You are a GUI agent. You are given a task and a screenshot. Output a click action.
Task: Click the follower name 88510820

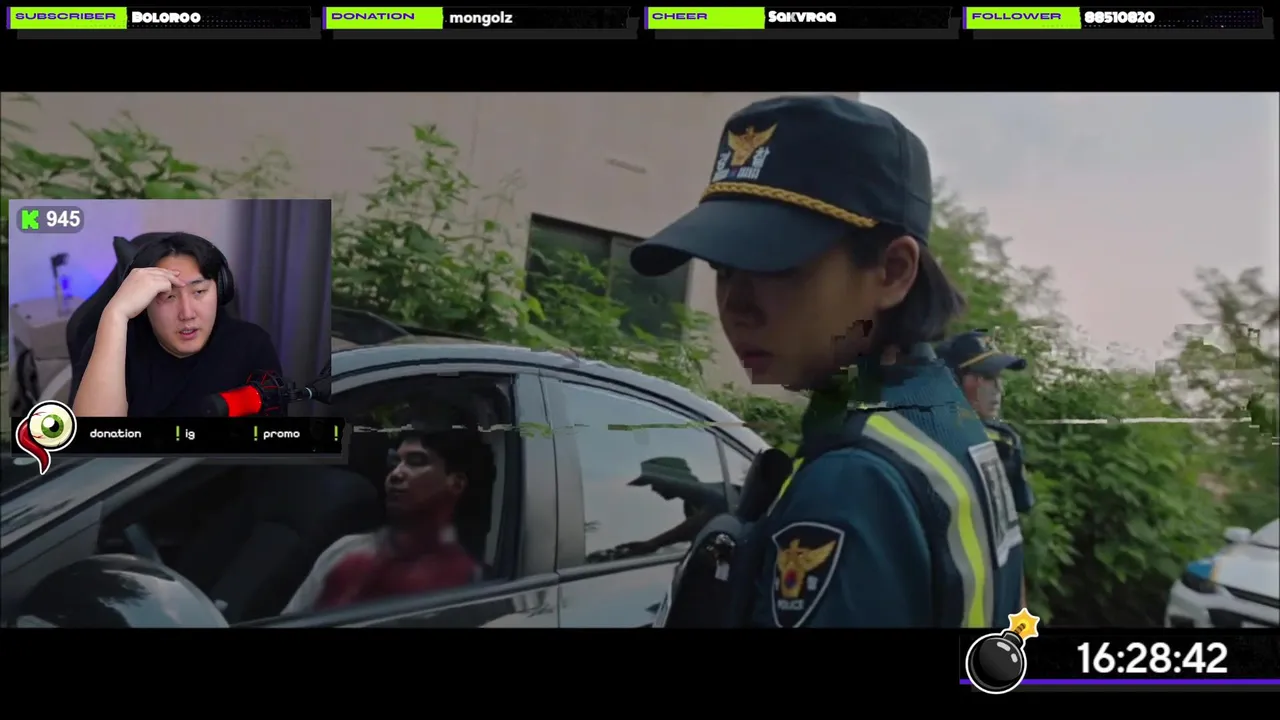(x=1119, y=17)
